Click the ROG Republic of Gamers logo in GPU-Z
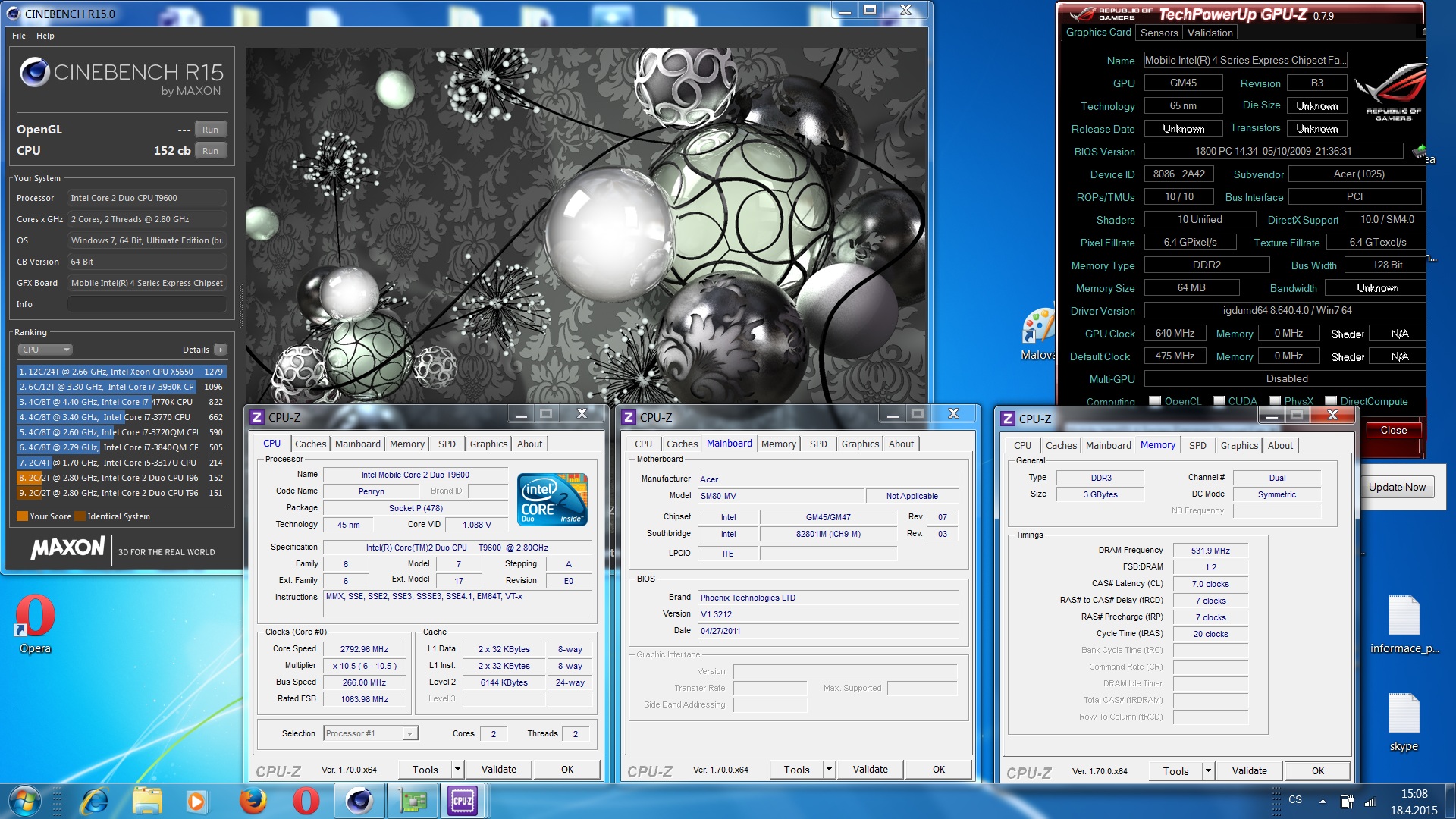The height and width of the screenshot is (819, 1456). [x=1392, y=93]
